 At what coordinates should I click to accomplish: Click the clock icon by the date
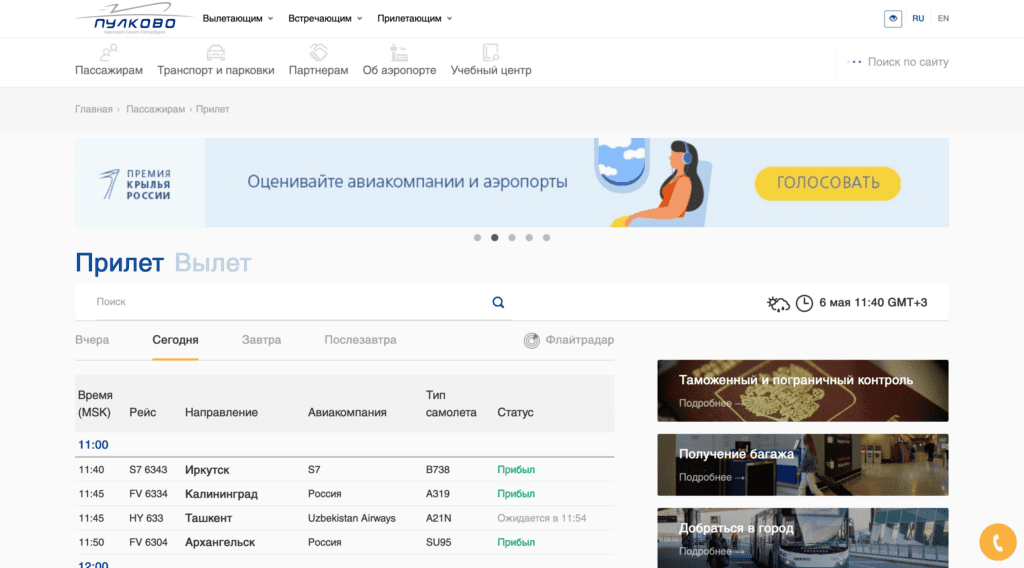click(804, 303)
